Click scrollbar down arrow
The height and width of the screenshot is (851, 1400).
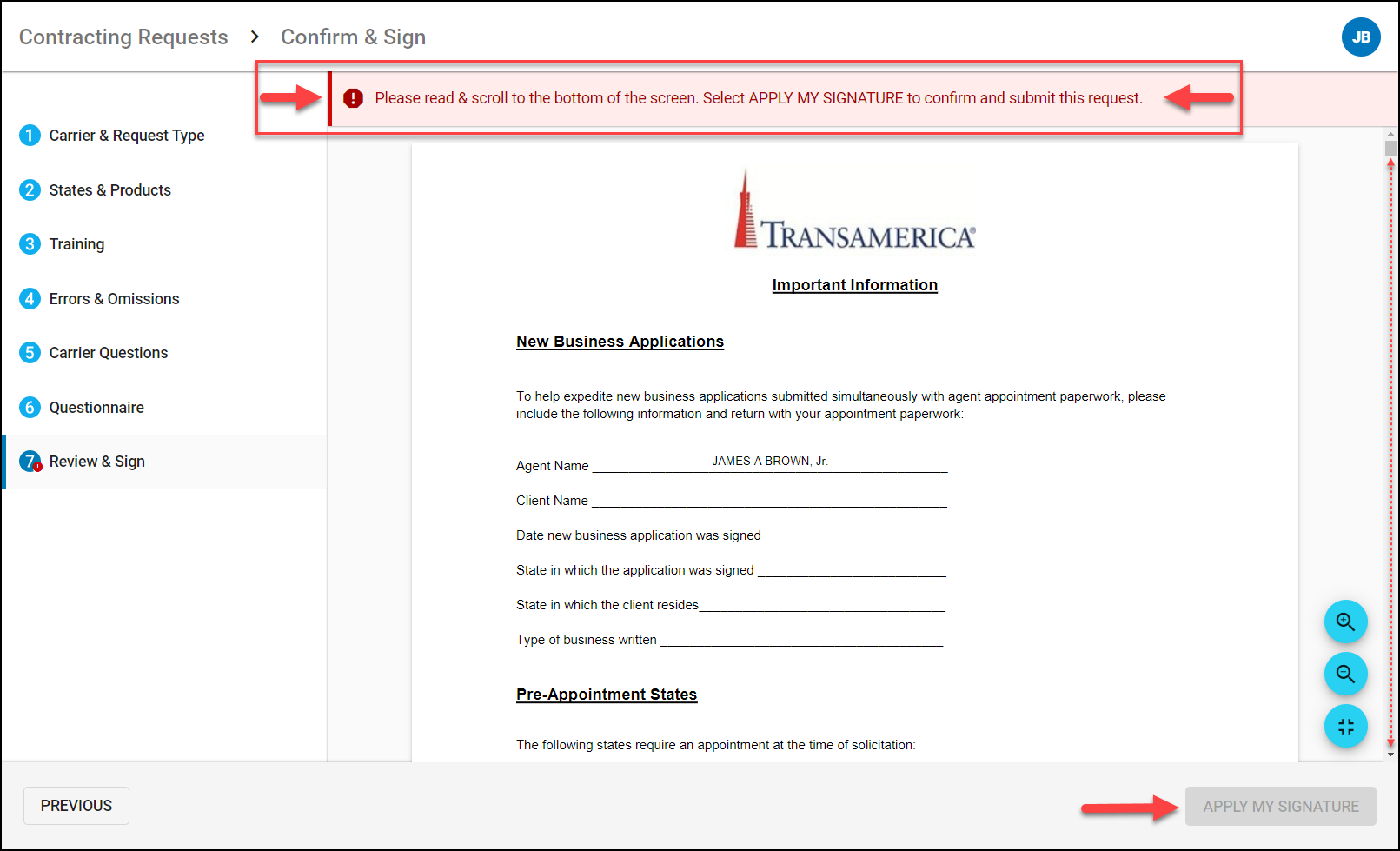[x=1390, y=755]
